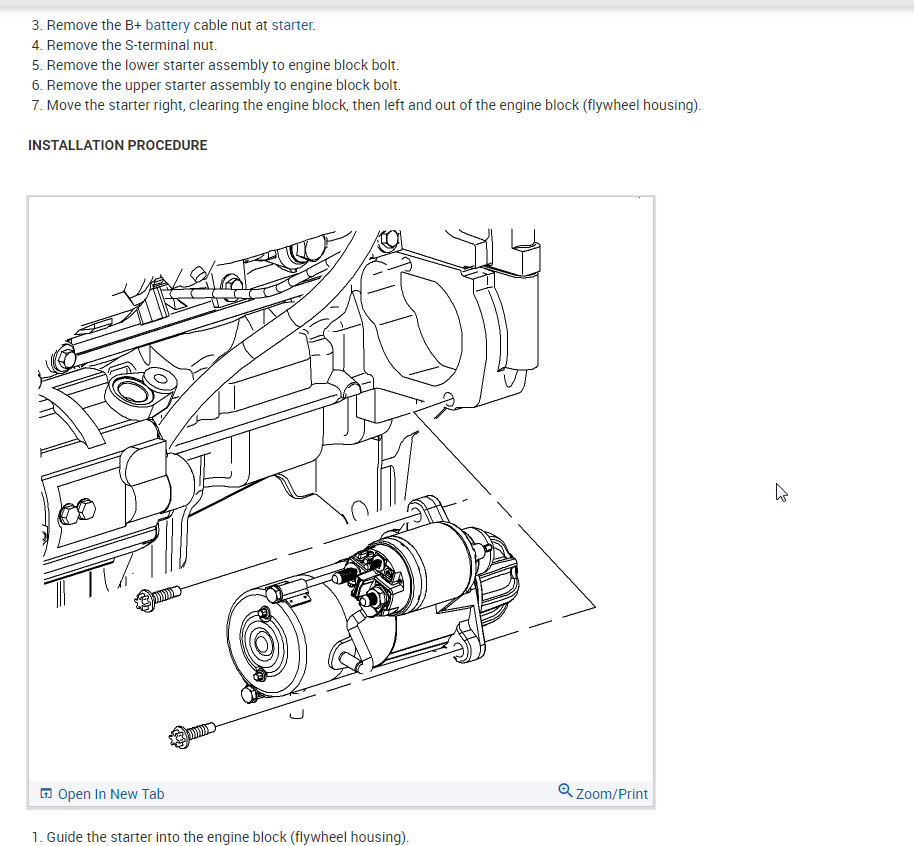Select step 6 upper starter bolt text

pos(224,85)
